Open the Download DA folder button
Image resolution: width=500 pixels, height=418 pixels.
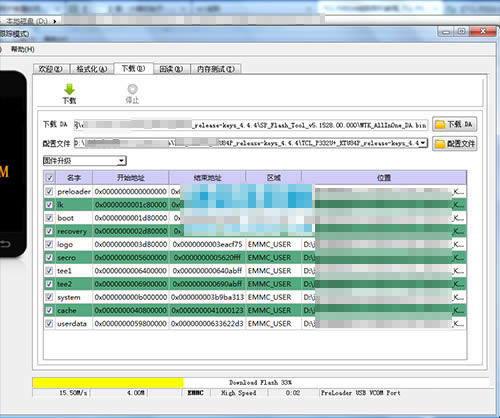[455, 124]
